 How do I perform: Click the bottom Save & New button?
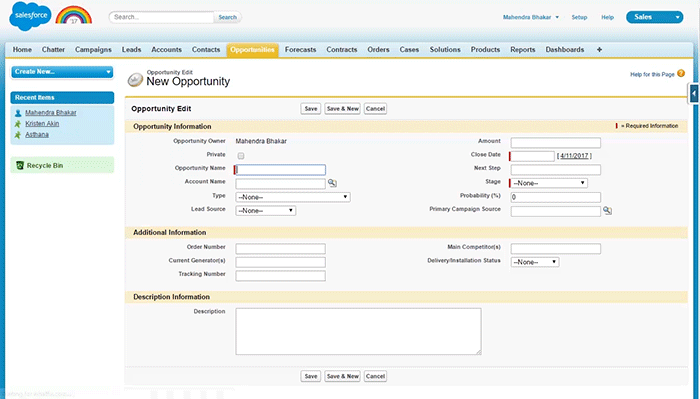342,376
